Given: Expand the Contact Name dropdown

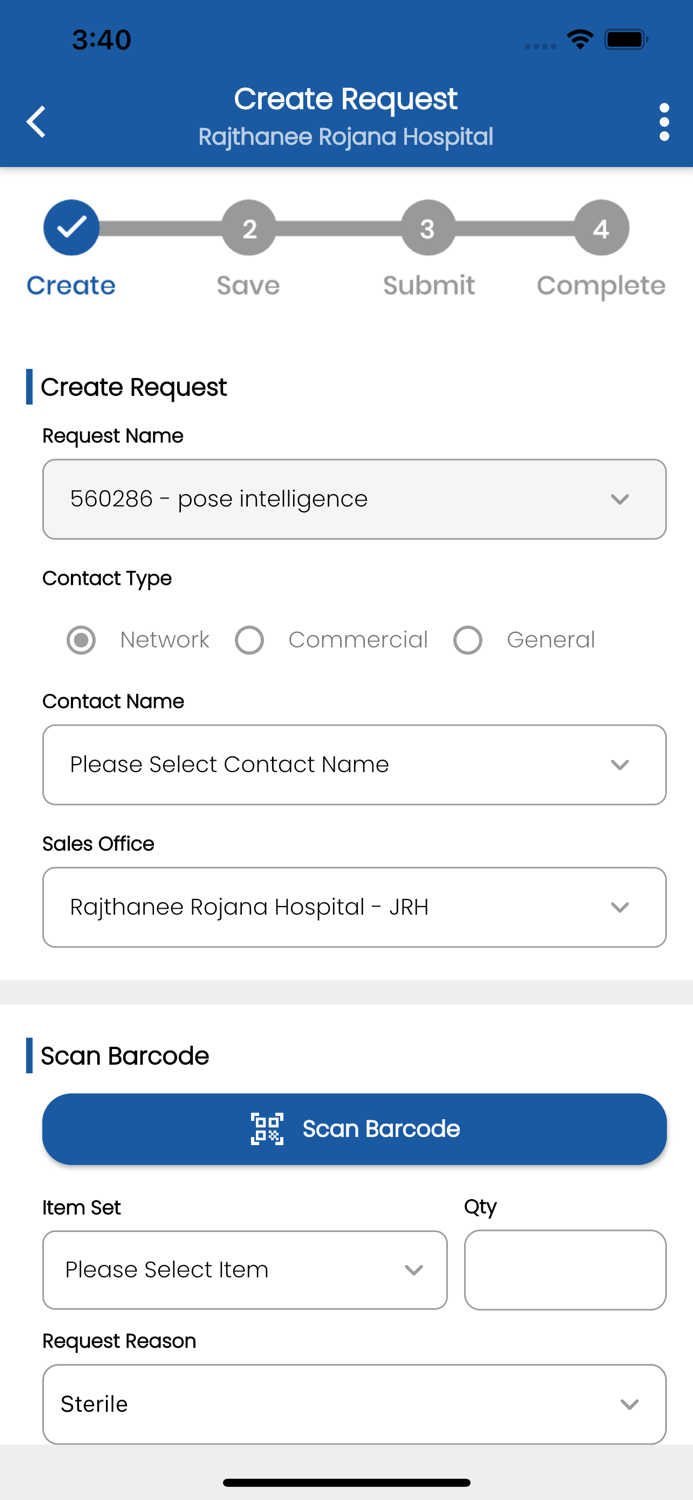Looking at the screenshot, I should (x=354, y=765).
